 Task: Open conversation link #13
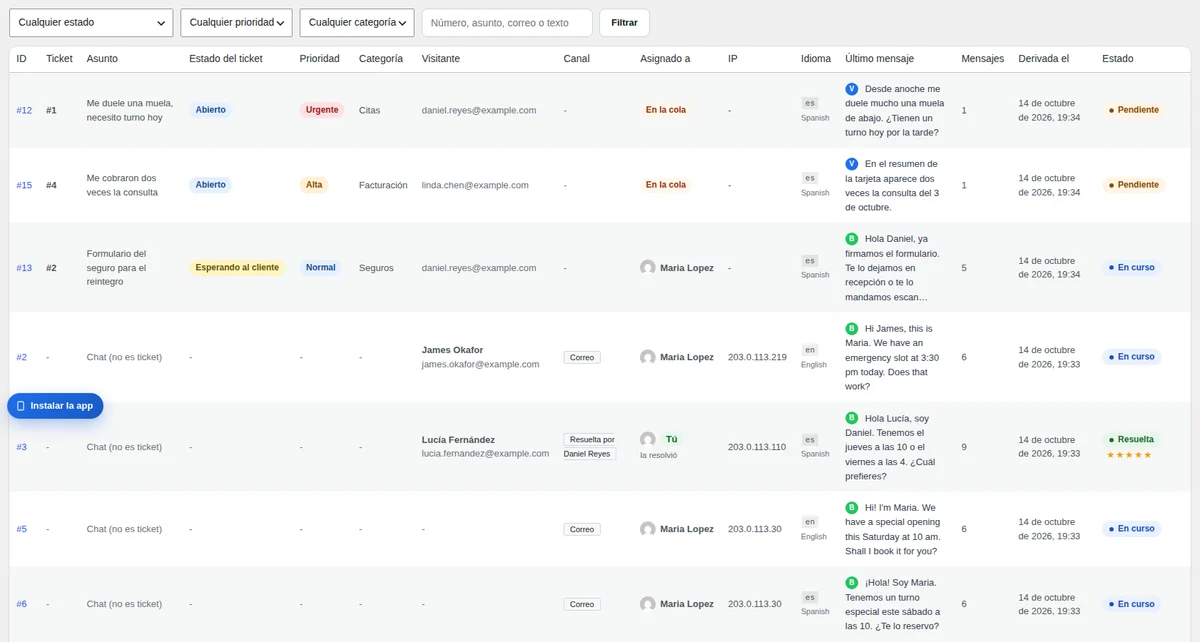[x=24, y=268]
